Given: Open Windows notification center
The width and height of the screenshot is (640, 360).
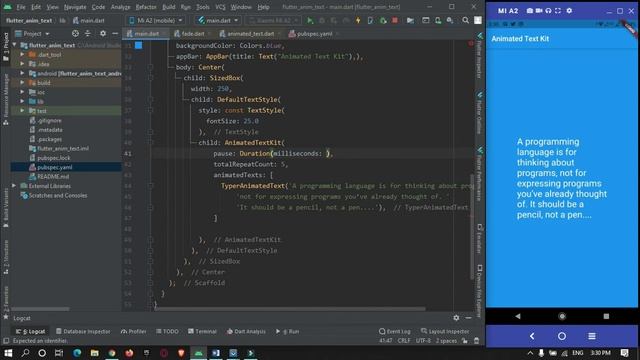Looking at the screenshot, I should coord(624,353).
